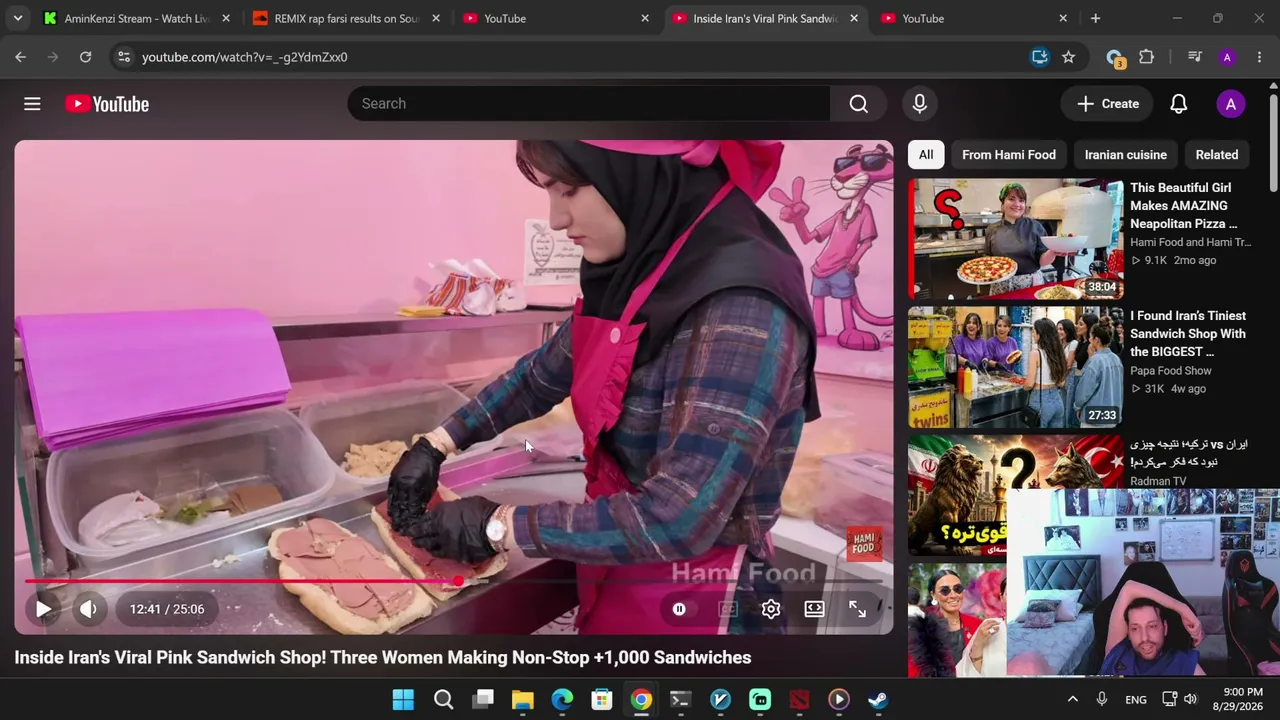Screen dimensions: 1280x720
Task: Bookmark this page with the star
Action: pyautogui.click(x=1068, y=57)
